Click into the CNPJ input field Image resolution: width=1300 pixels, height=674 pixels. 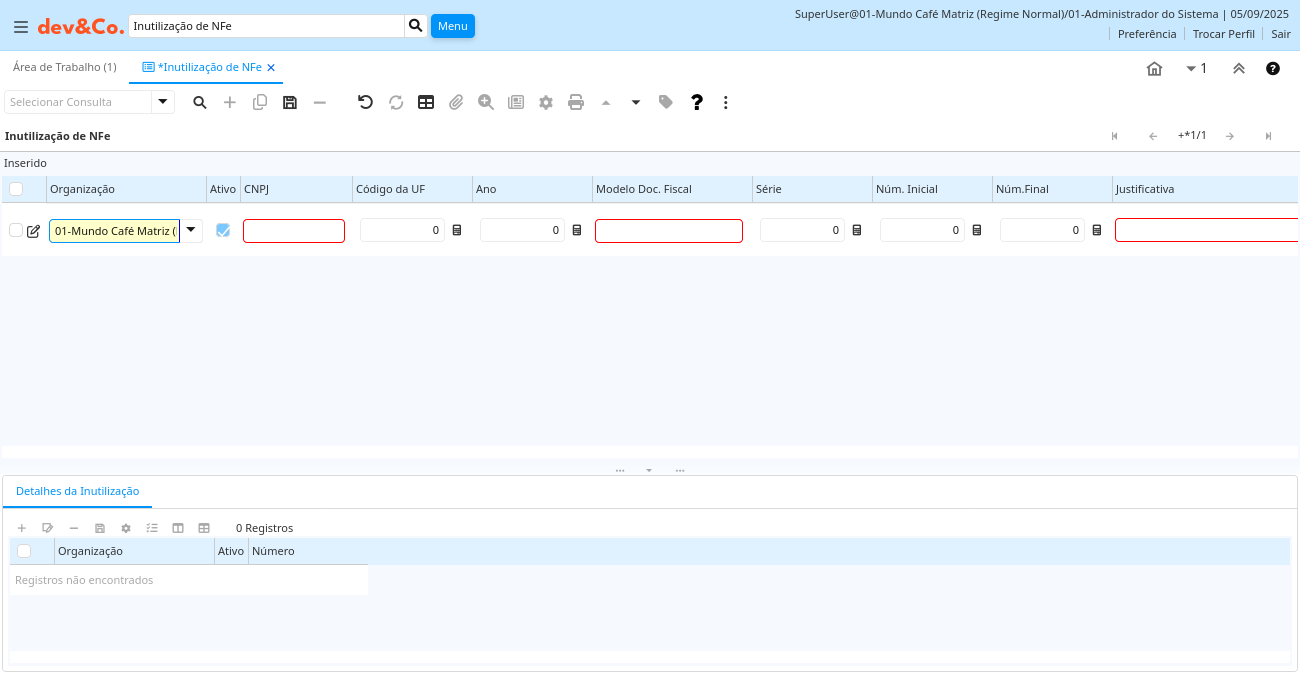click(293, 231)
